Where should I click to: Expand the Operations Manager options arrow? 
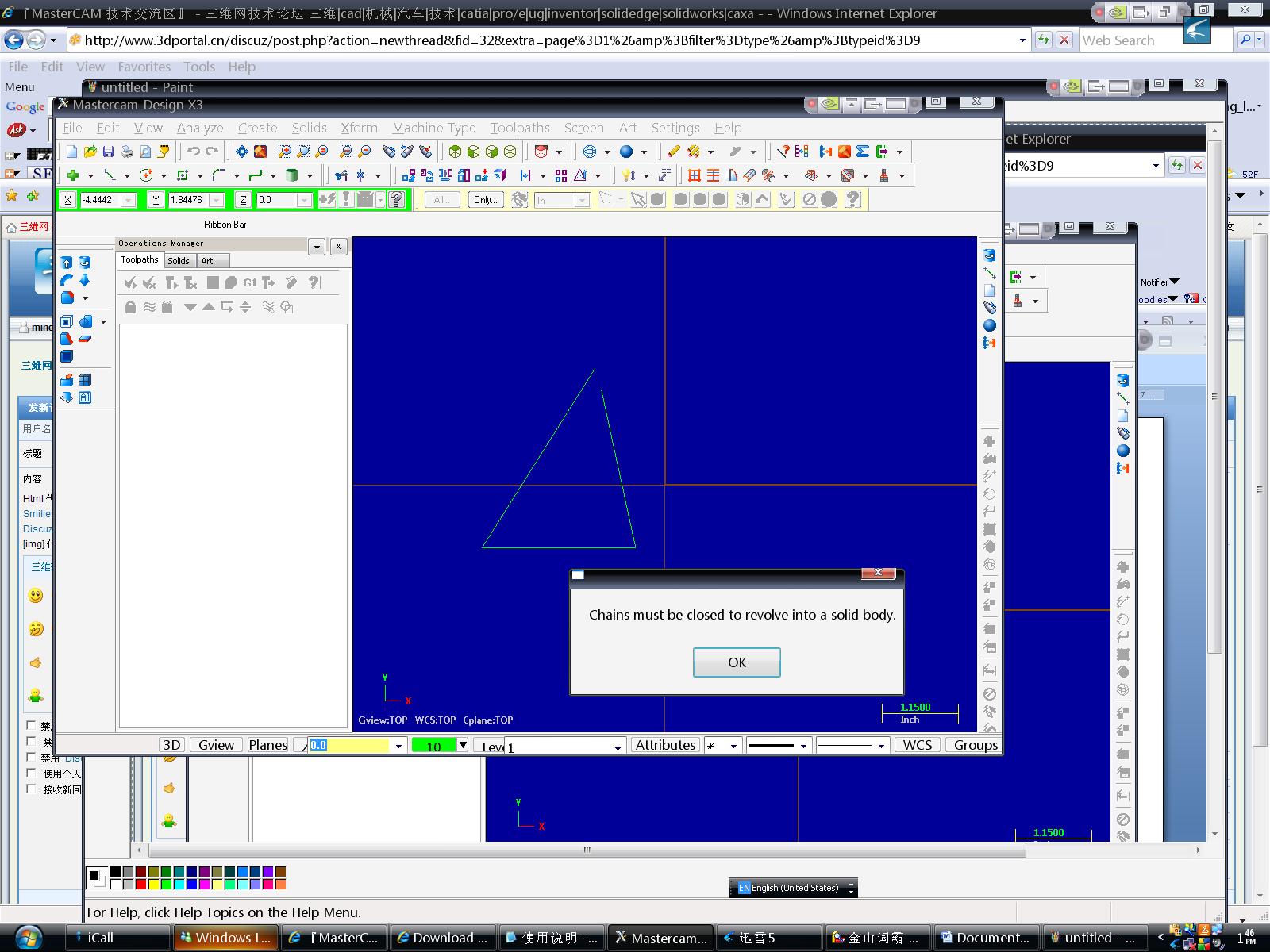pyautogui.click(x=317, y=247)
